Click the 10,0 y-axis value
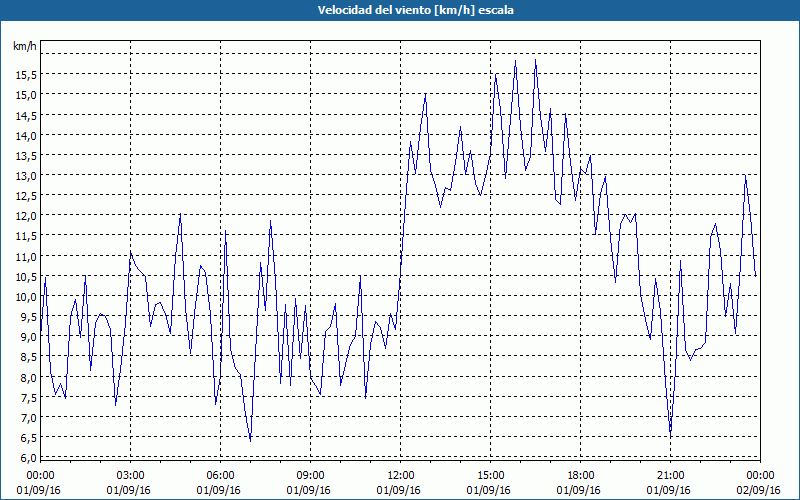The image size is (800, 500). coord(26,296)
